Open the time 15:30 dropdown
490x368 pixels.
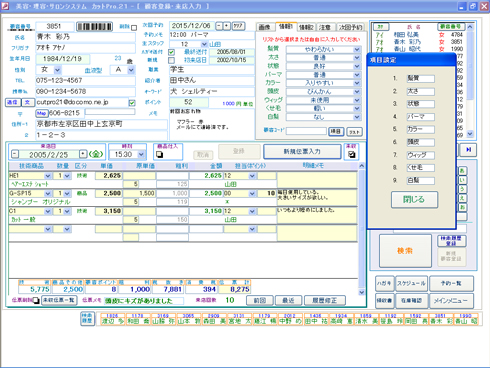click(x=141, y=154)
